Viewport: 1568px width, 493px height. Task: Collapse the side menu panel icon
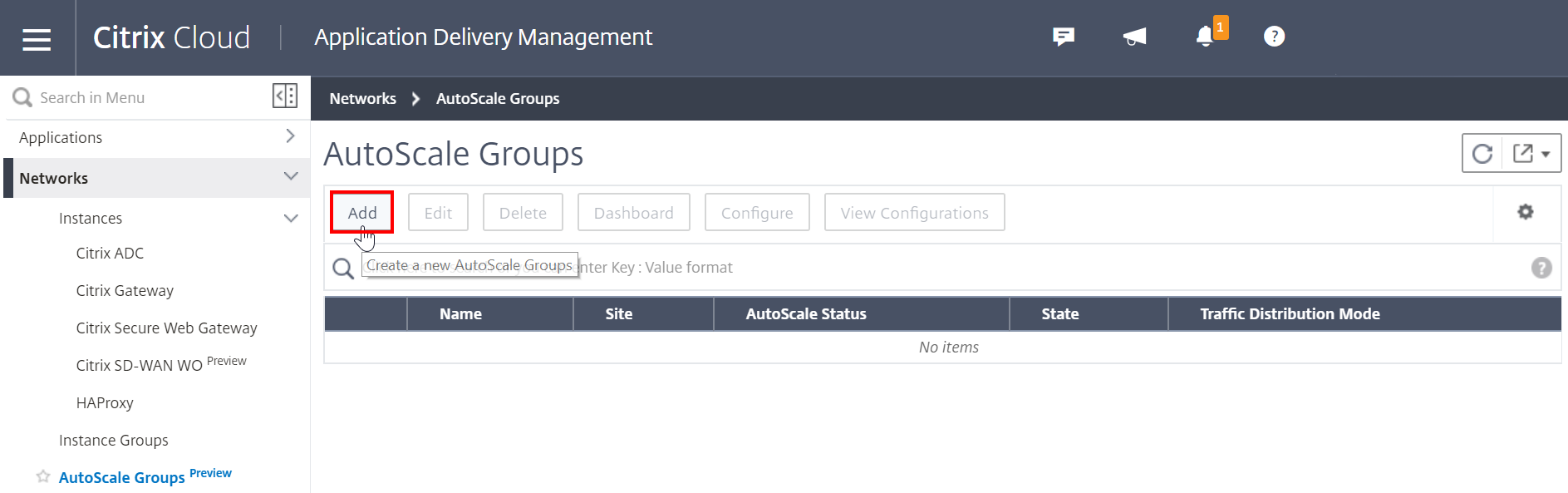(284, 96)
